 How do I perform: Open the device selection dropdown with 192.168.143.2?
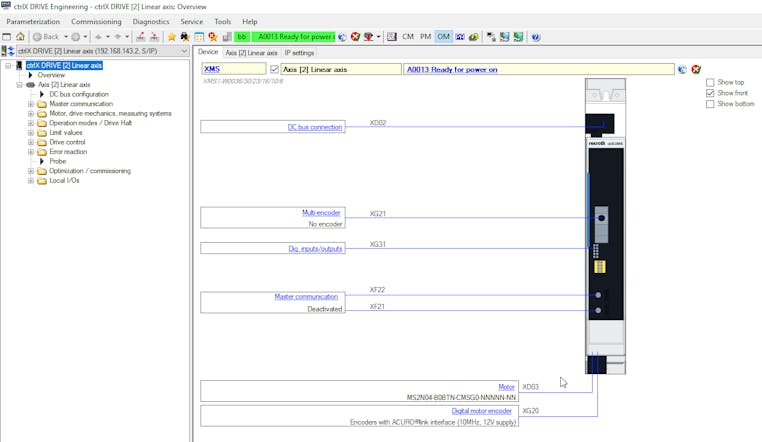pyautogui.click(x=103, y=51)
